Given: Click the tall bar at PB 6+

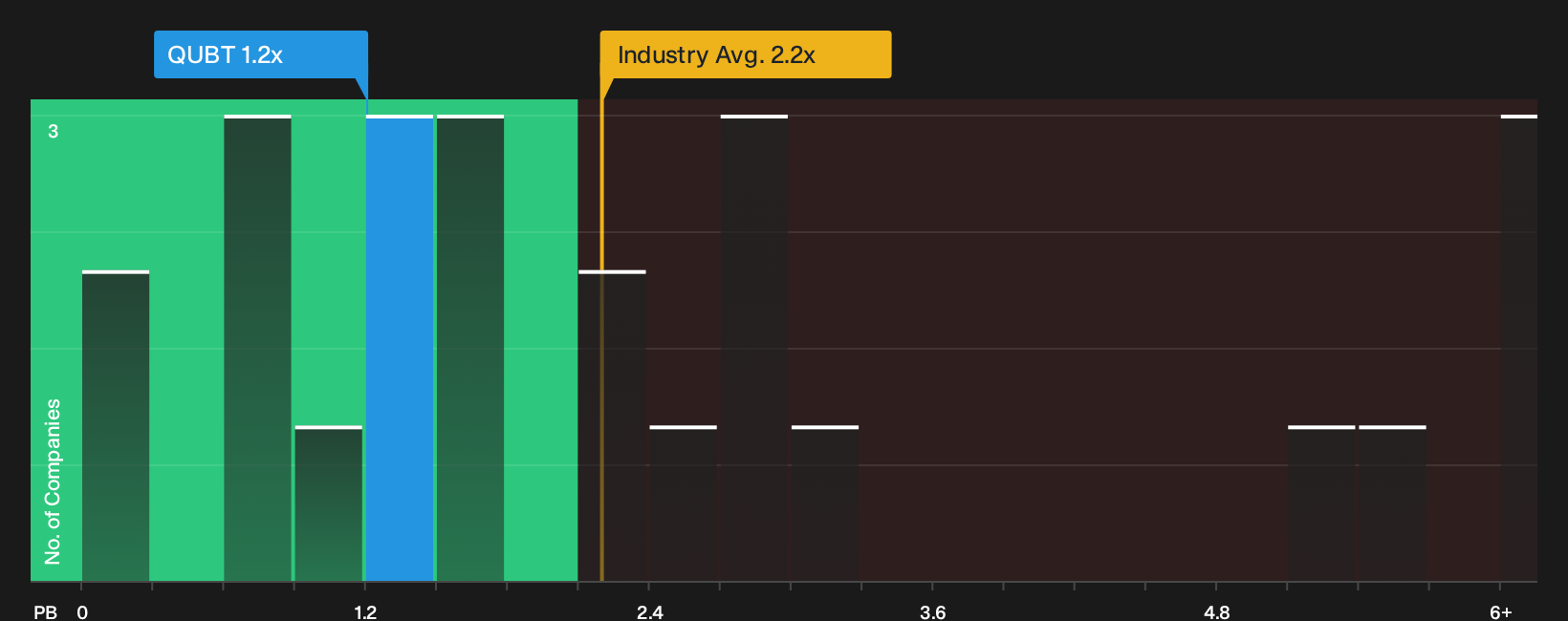Looking at the screenshot, I should click(1519, 348).
